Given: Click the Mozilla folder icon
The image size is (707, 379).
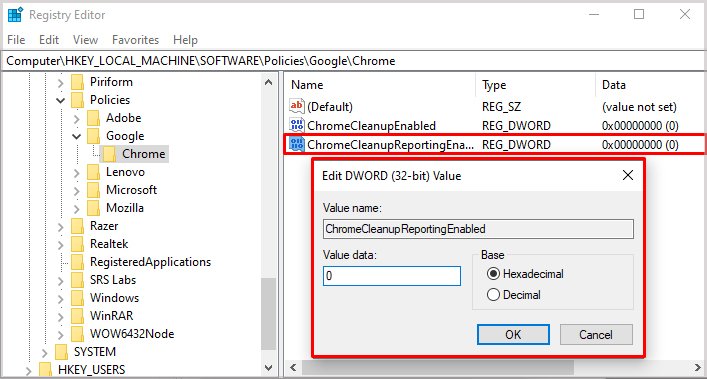Looking at the screenshot, I should click(93, 208).
